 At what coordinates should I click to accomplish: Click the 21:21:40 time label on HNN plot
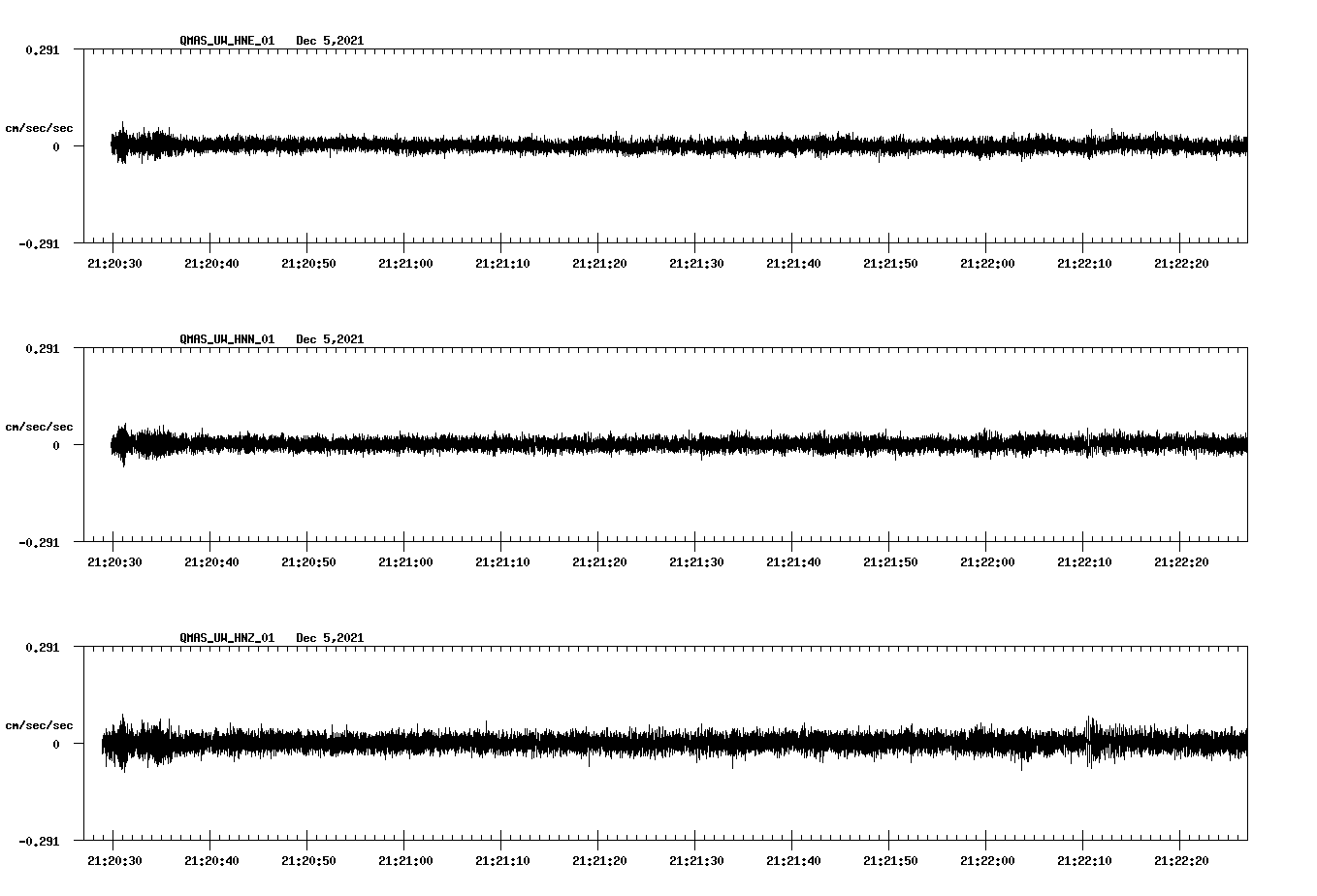pos(793,562)
